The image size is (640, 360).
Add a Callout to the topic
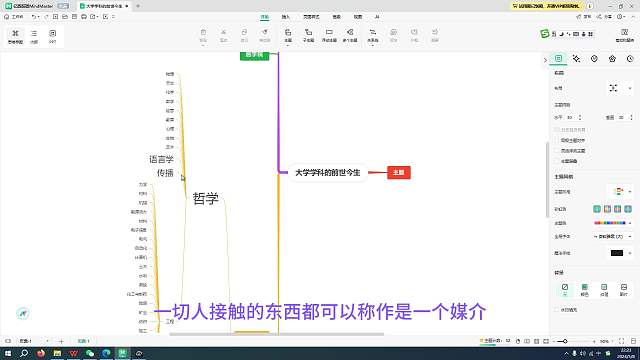[393, 36]
